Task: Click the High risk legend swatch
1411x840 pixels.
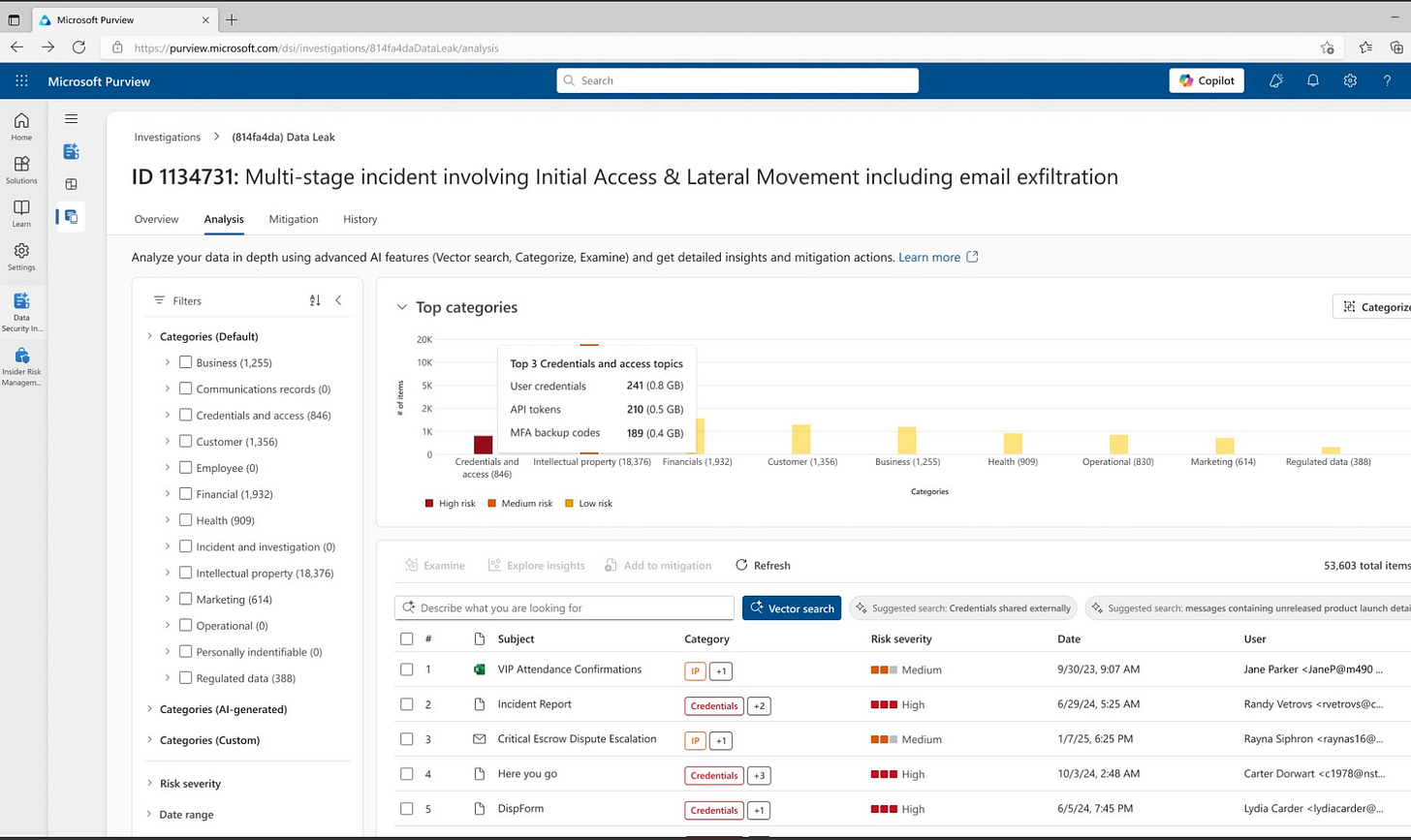Action: [x=429, y=504]
